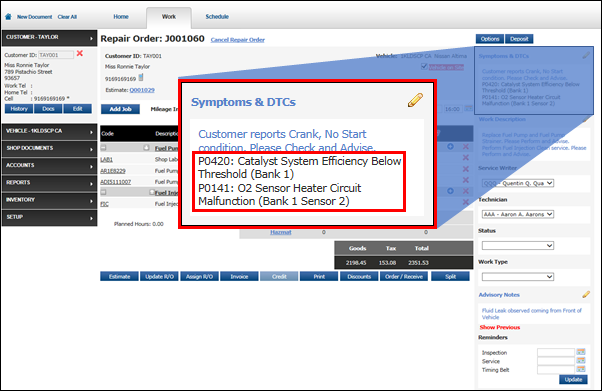
Task: Click the Hazmat link
Action: (281, 232)
